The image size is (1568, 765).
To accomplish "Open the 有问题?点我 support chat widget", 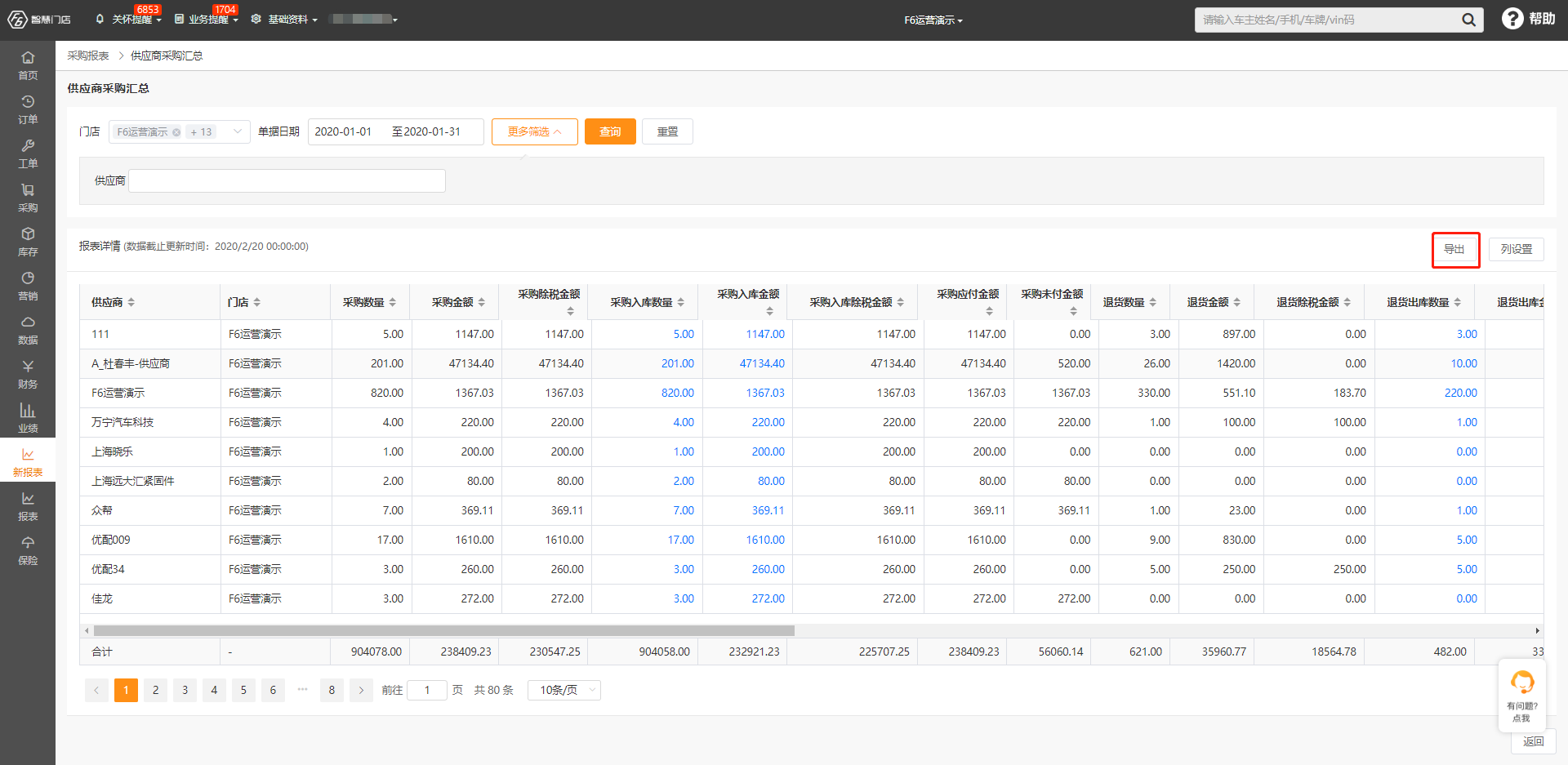I will point(1521,695).
